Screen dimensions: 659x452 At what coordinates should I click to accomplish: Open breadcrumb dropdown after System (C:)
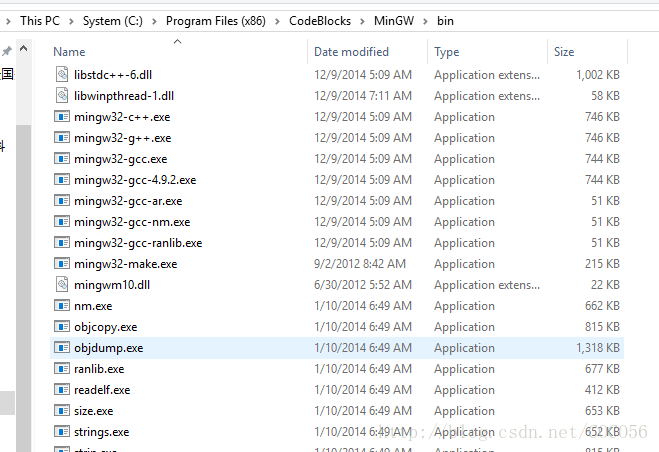pos(154,21)
